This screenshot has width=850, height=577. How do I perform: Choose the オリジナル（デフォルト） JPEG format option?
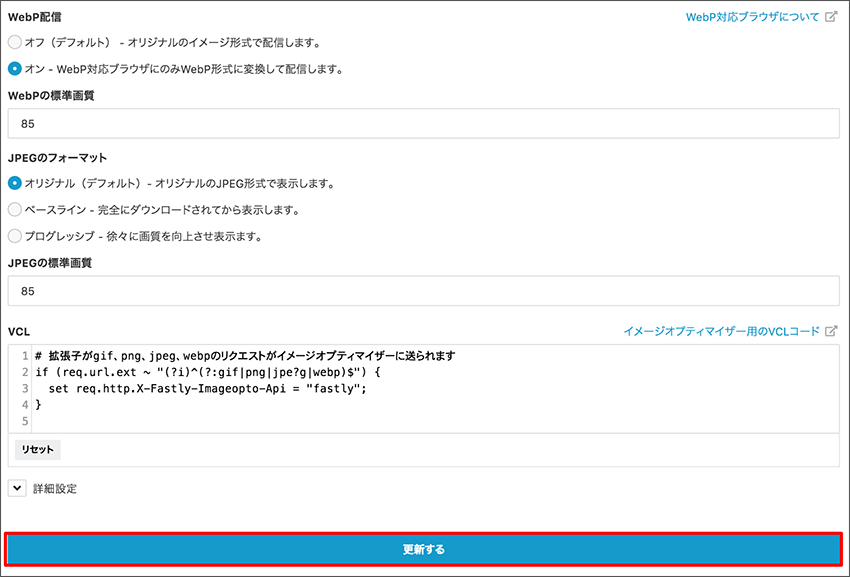point(14,183)
